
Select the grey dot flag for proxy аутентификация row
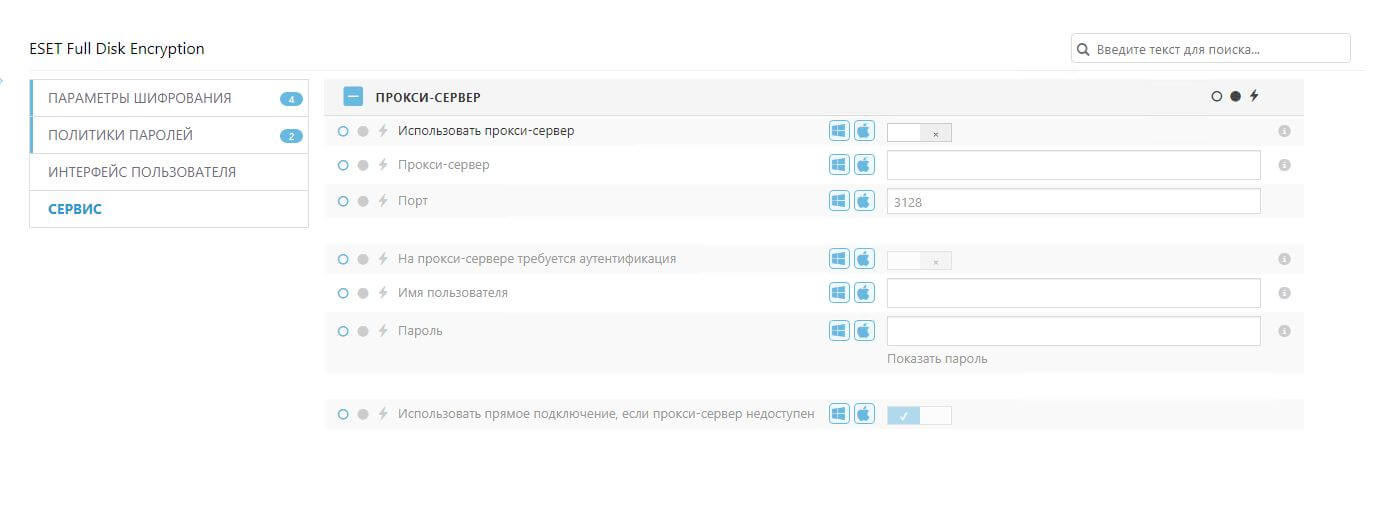click(x=363, y=259)
